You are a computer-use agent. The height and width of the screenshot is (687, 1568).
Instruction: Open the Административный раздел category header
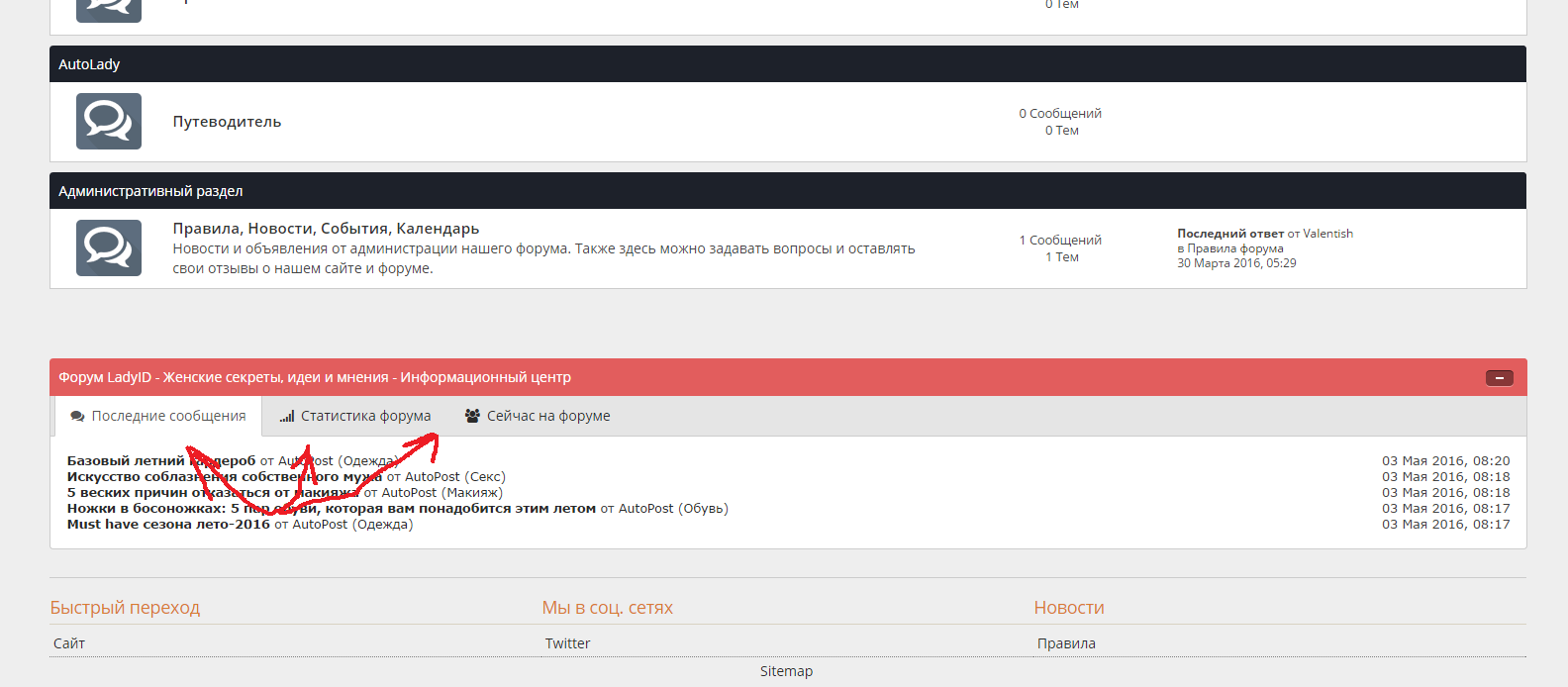click(x=150, y=191)
